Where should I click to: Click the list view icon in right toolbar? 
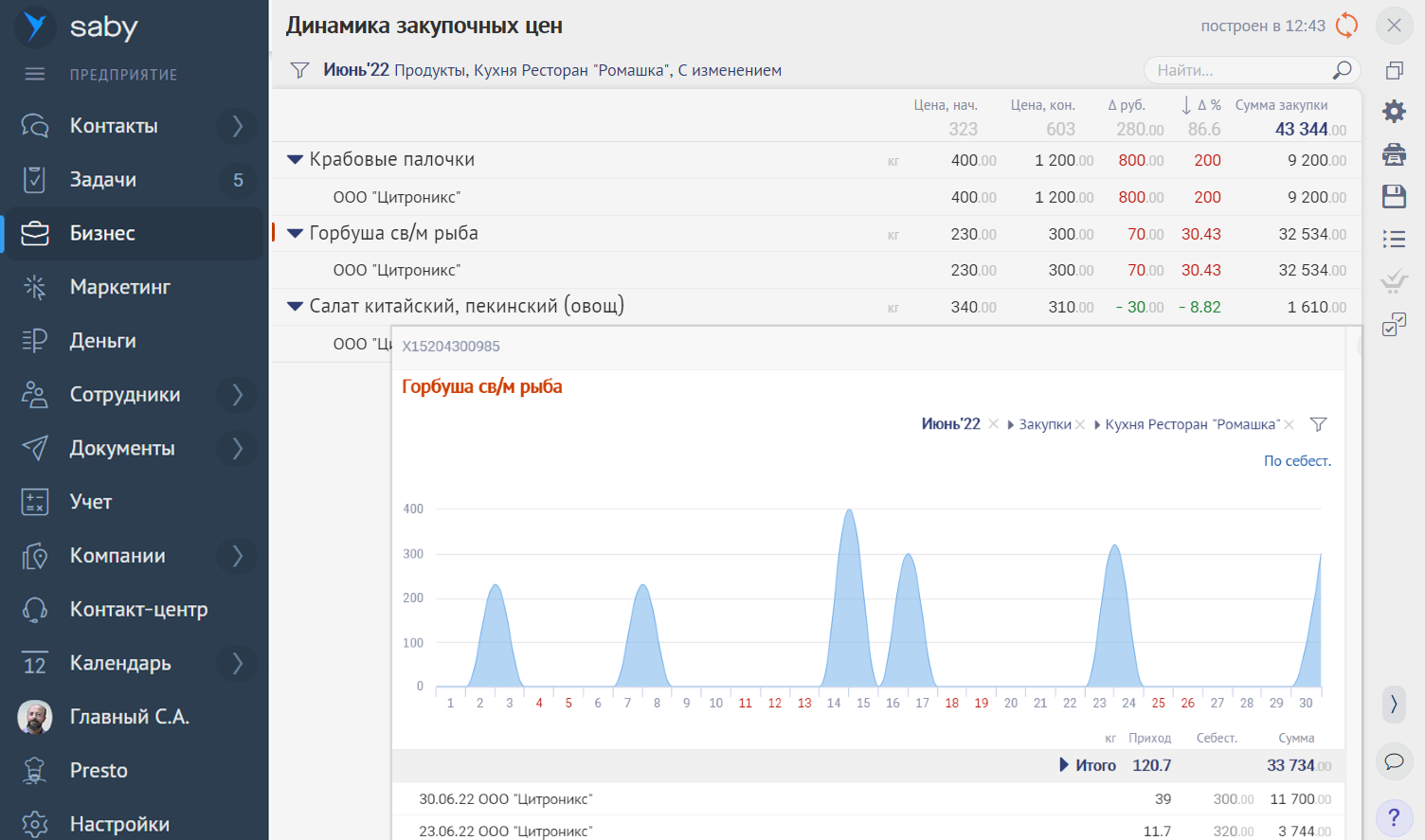click(1394, 239)
